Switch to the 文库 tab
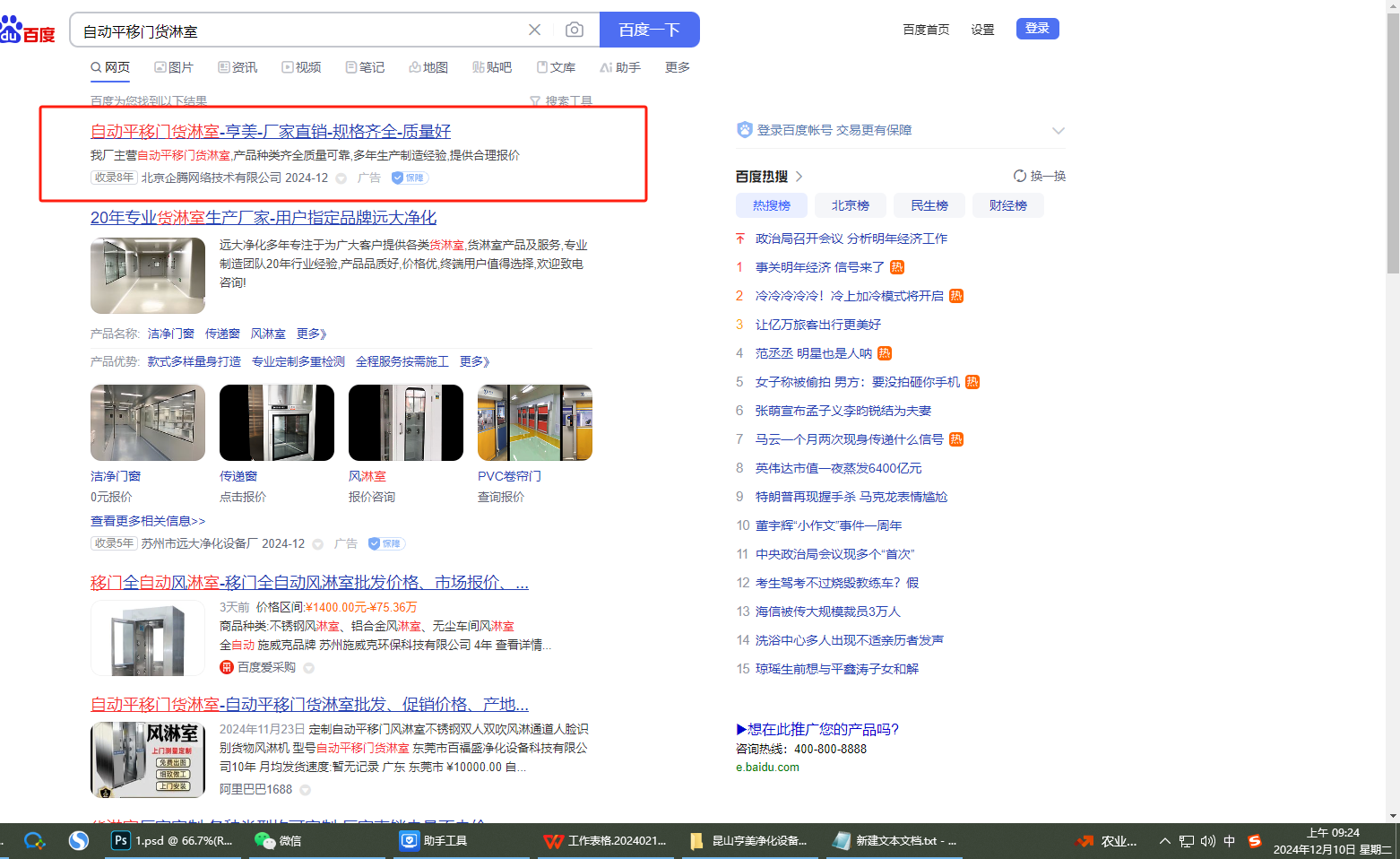The height and width of the screenshot is (859, 1400). pos(556,67)
